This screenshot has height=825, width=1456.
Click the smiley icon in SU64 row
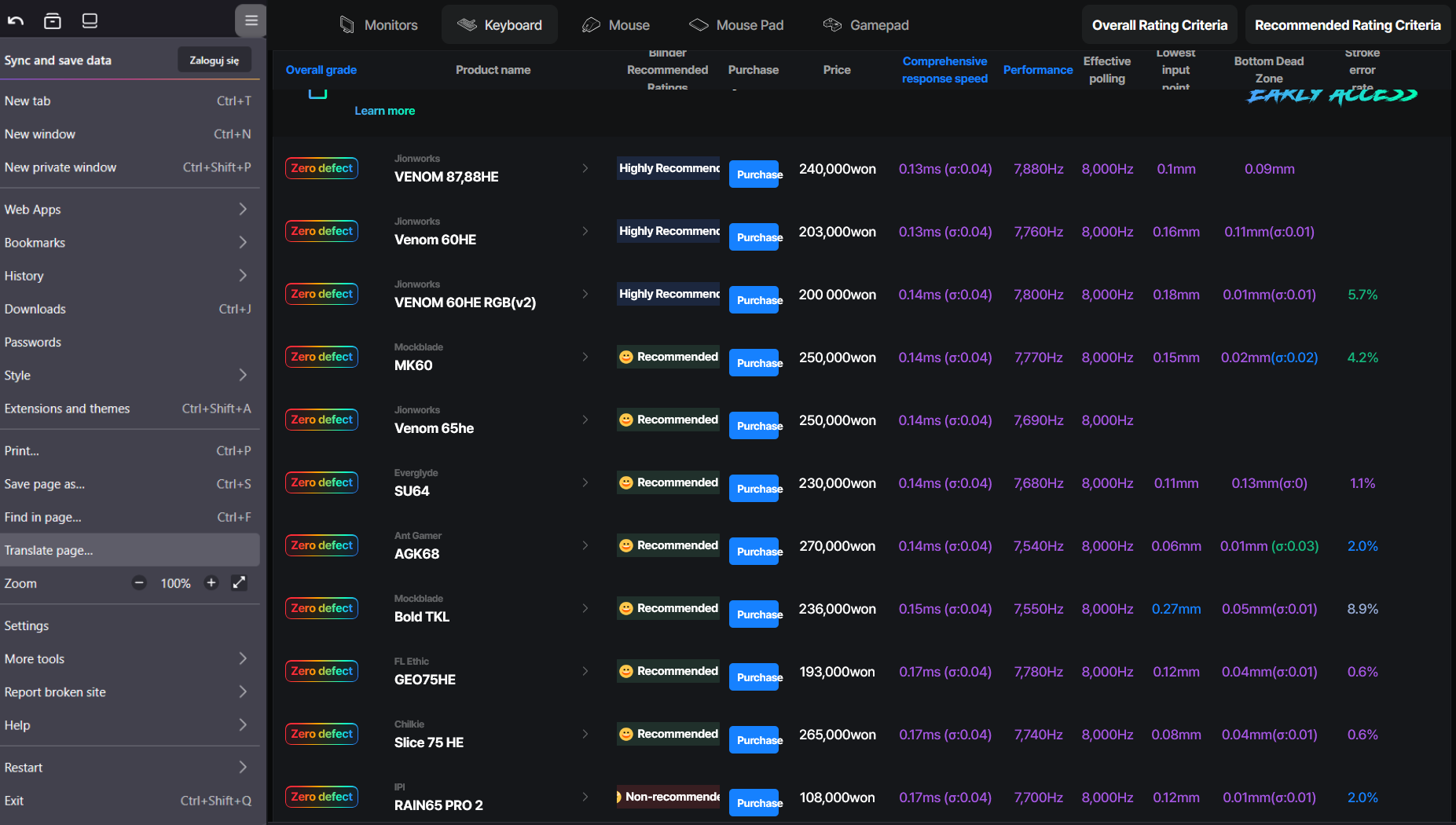626,482
